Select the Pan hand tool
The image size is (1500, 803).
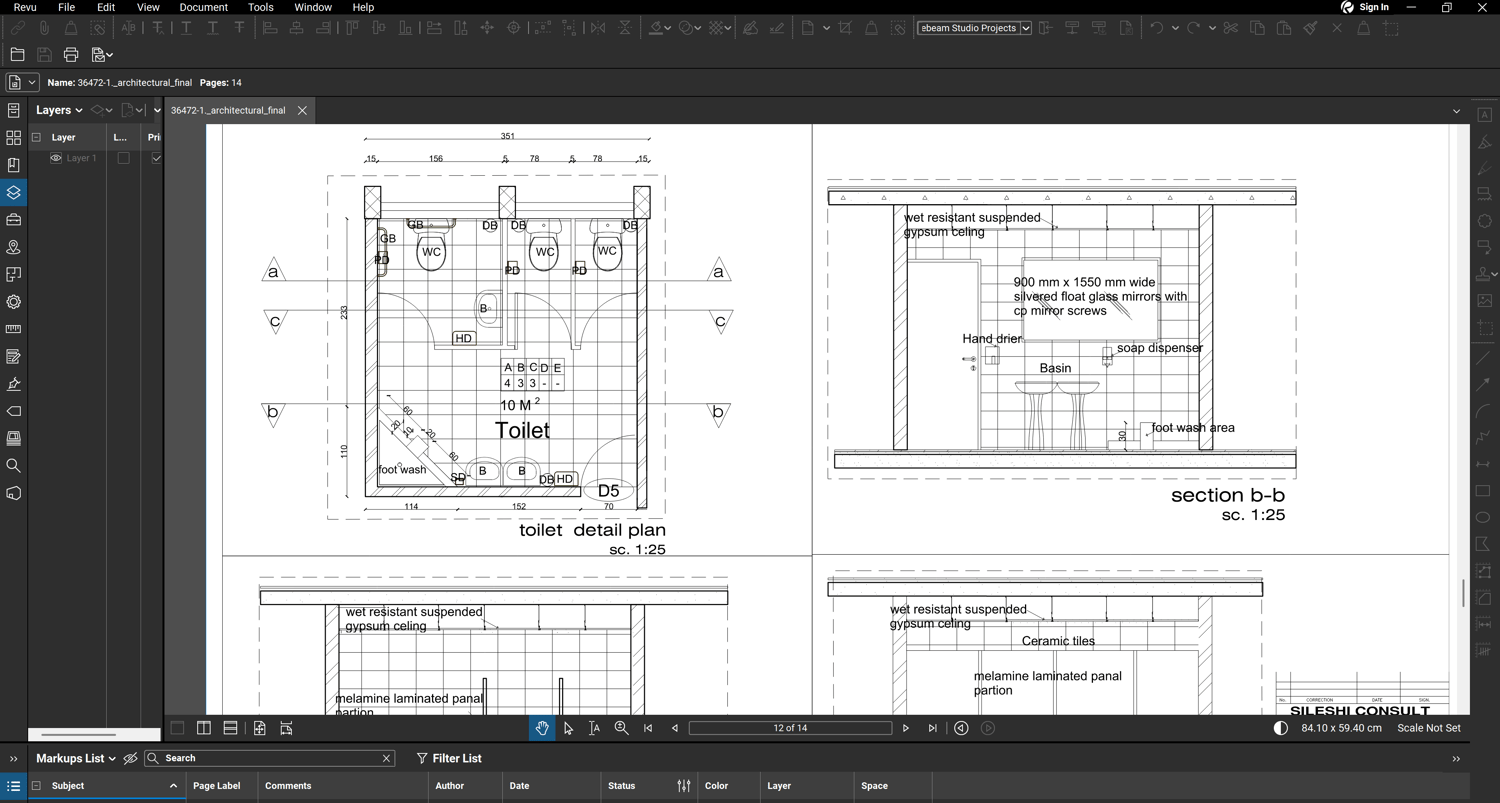coord(542,728)
